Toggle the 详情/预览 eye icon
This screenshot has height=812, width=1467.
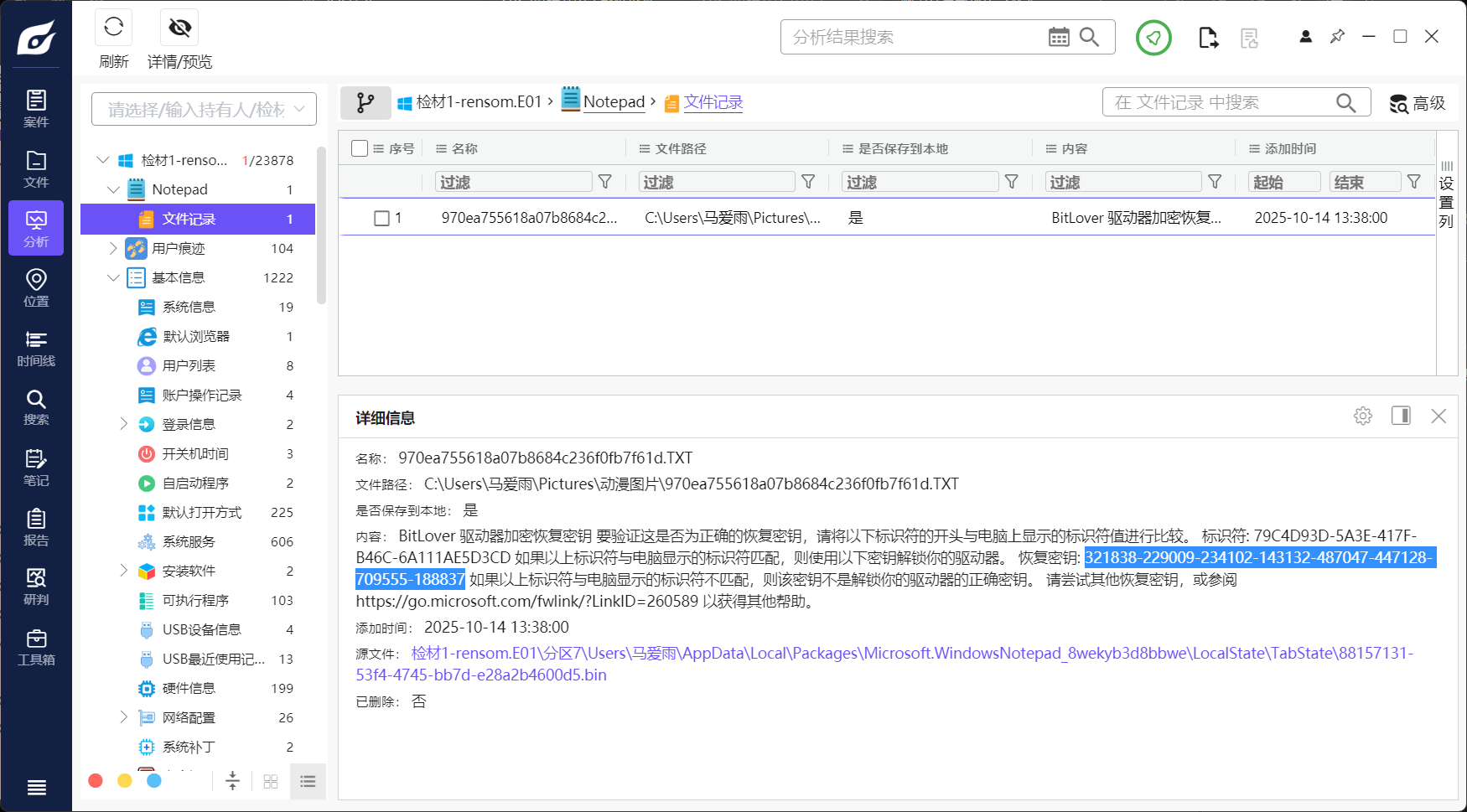pos(179,27)
